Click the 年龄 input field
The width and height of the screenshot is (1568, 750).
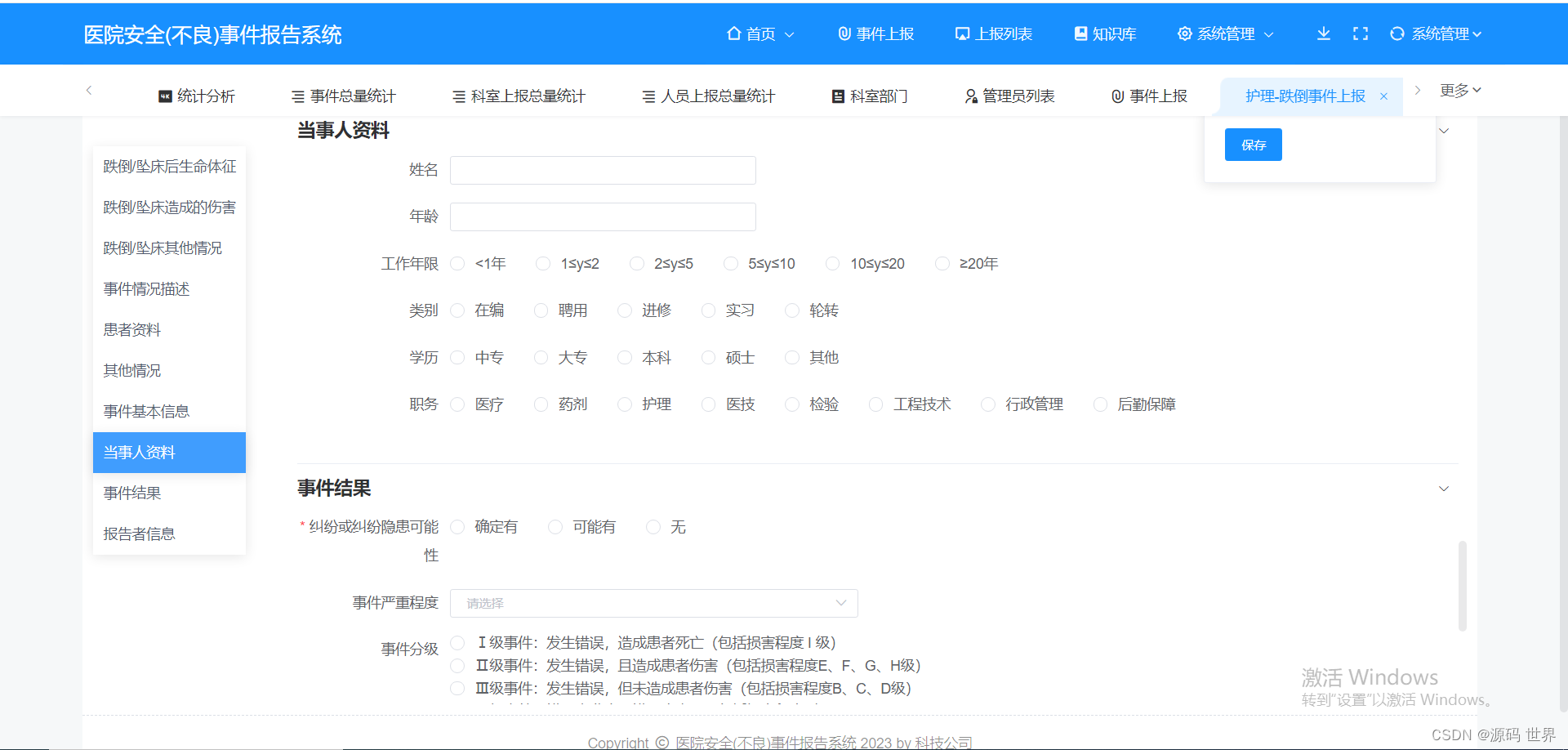pyautogui.click(x=603, y=217)
